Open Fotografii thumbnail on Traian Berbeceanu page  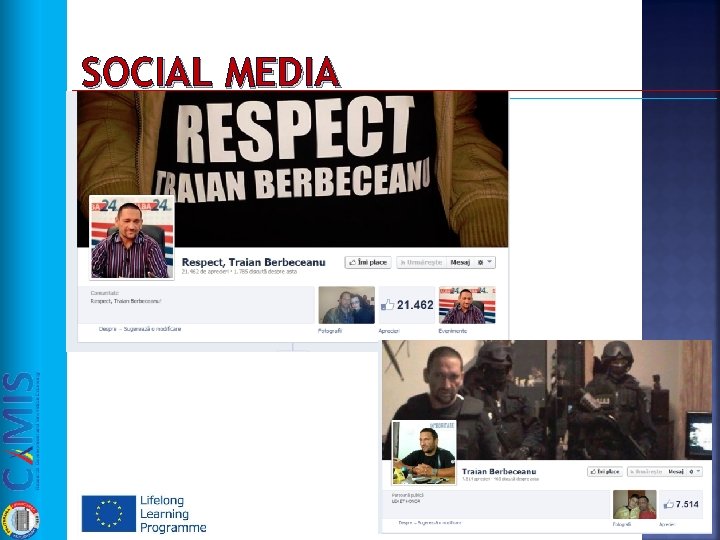(635, 504)
